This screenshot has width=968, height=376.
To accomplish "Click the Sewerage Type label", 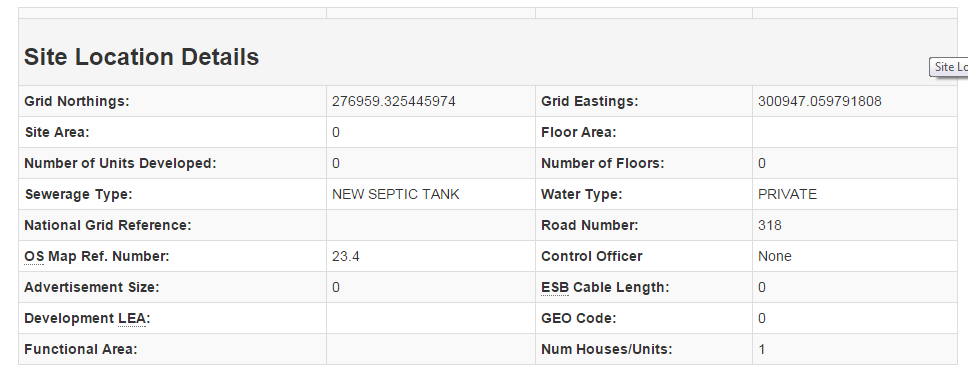I will tap(78, 194).
